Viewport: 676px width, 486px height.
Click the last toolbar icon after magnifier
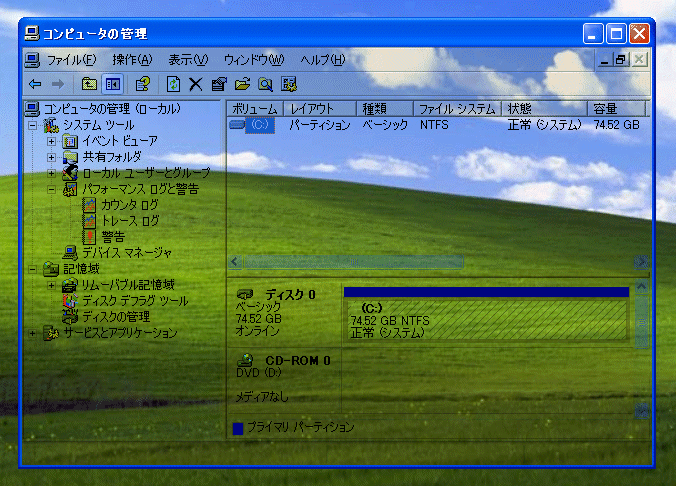[288, 84]
